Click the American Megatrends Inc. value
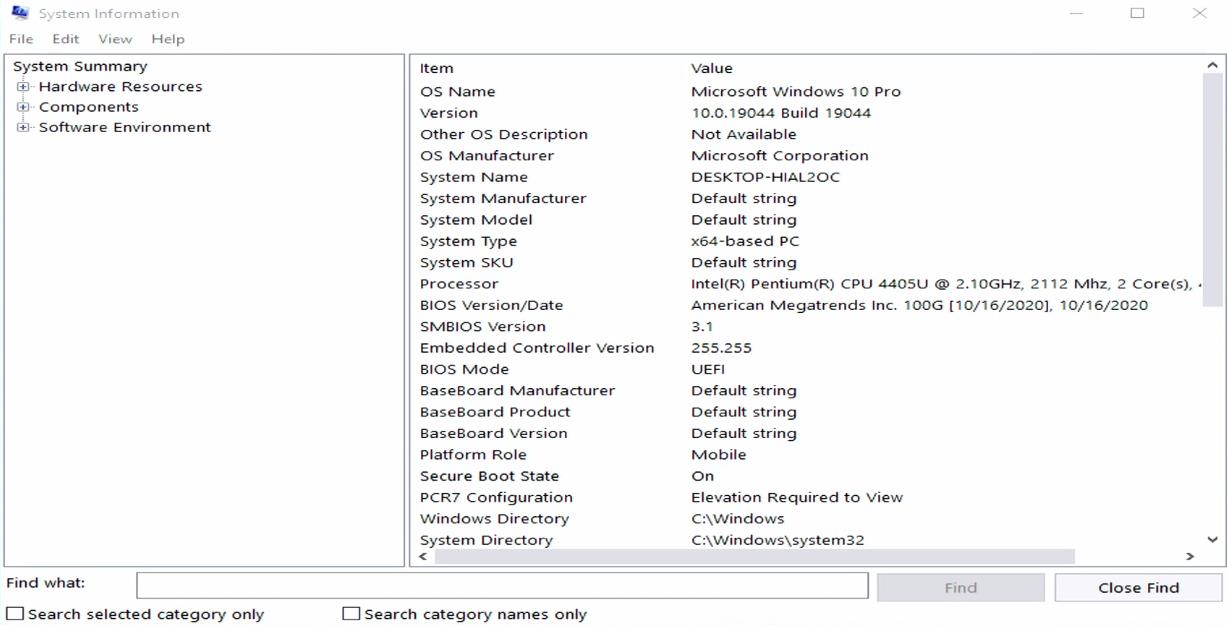Viewport: 1227px width, 625px height. point(919,305)
